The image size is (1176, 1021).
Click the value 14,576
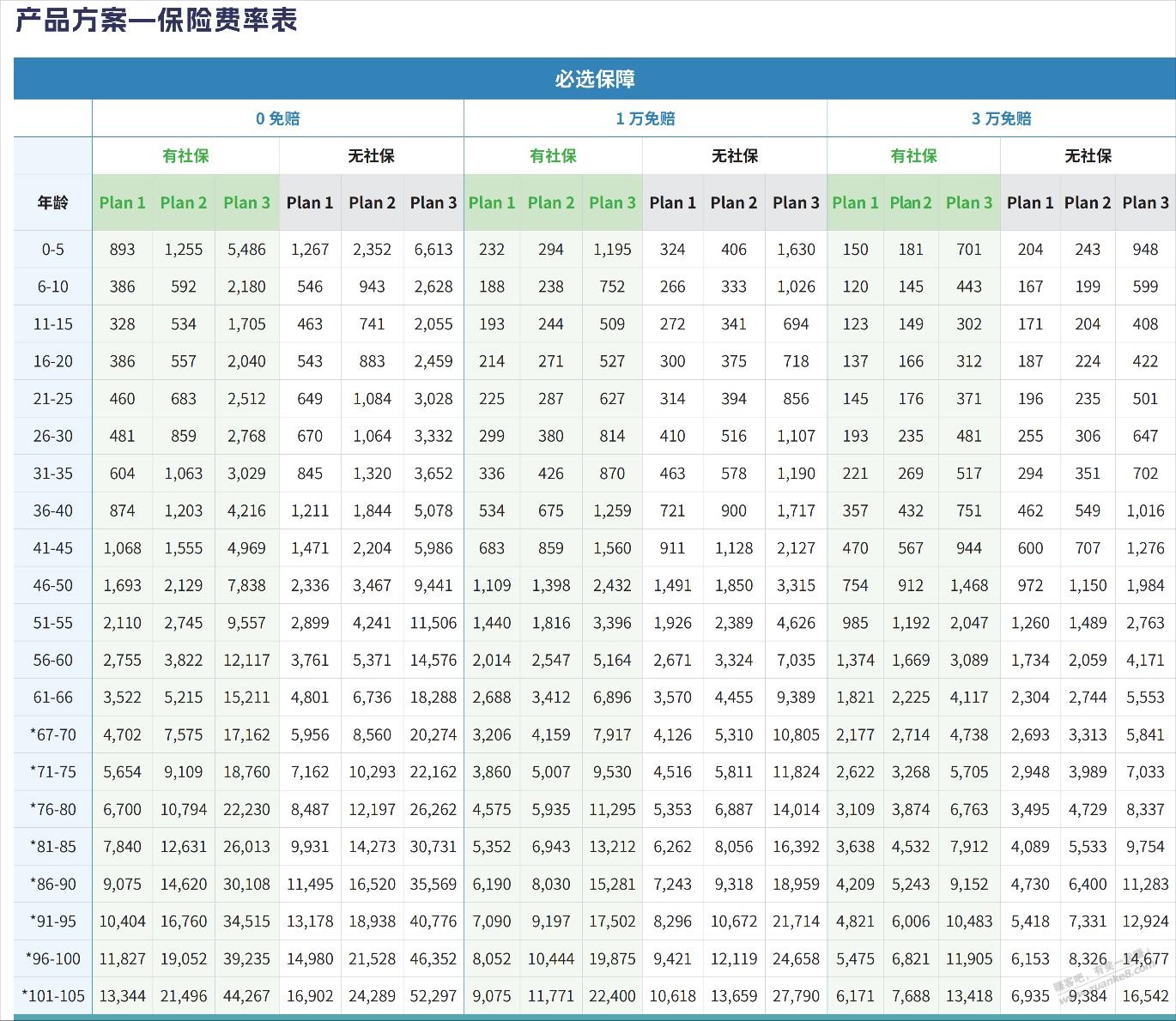(x=433, y=660)
